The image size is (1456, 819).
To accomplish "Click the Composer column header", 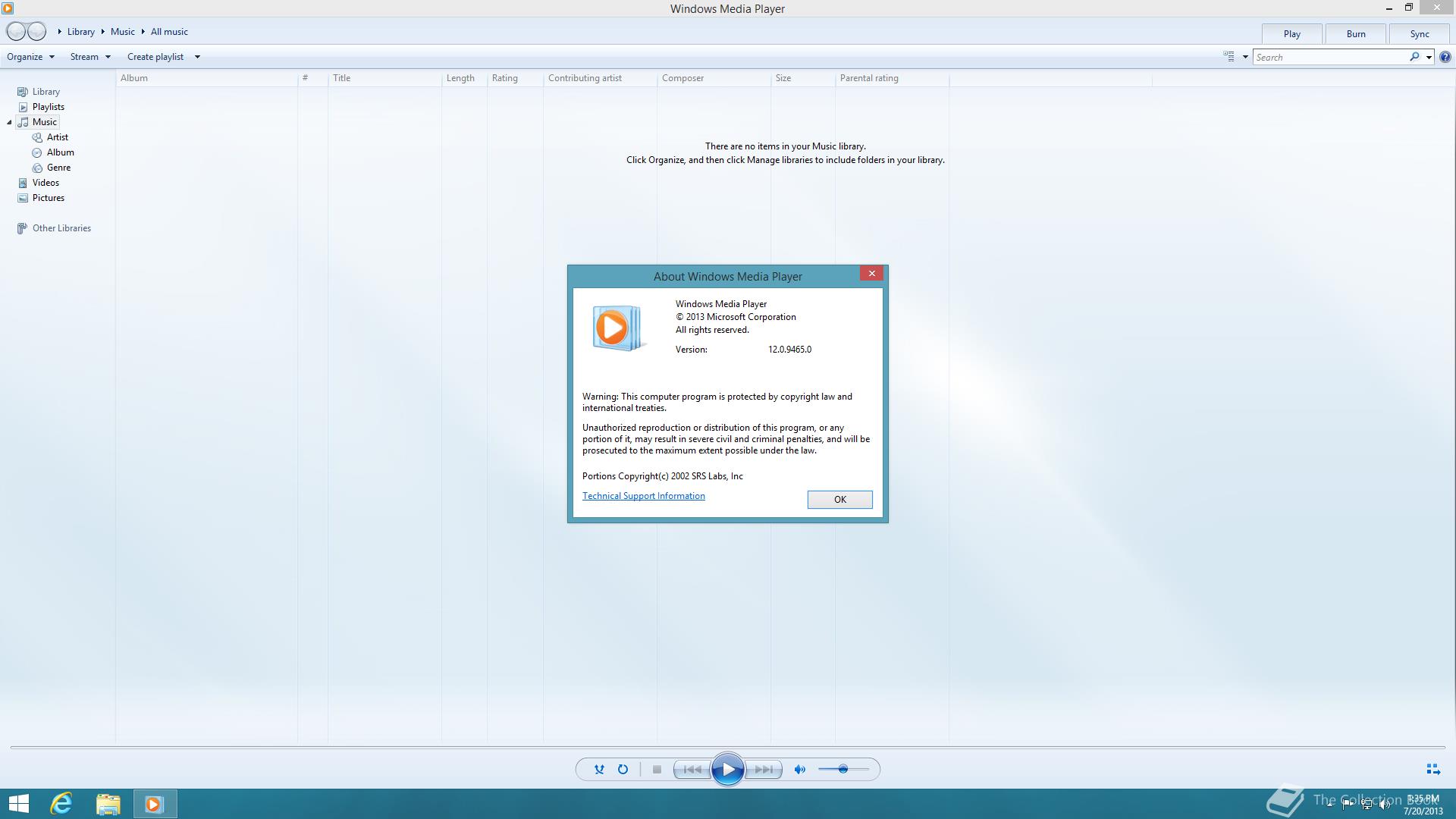I will [714, 78].
